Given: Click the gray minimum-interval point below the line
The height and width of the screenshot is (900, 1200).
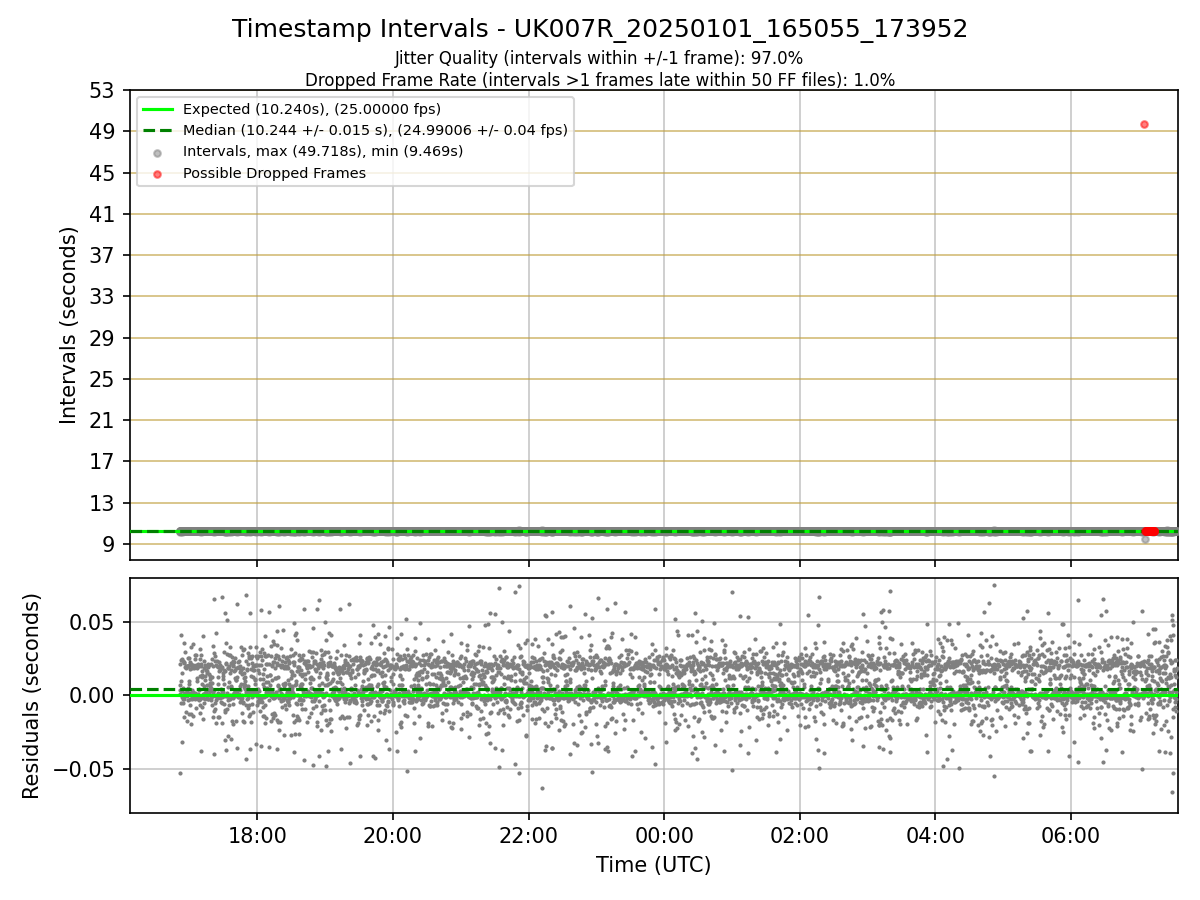Looking at the screenshot, I should [1145, 539].
